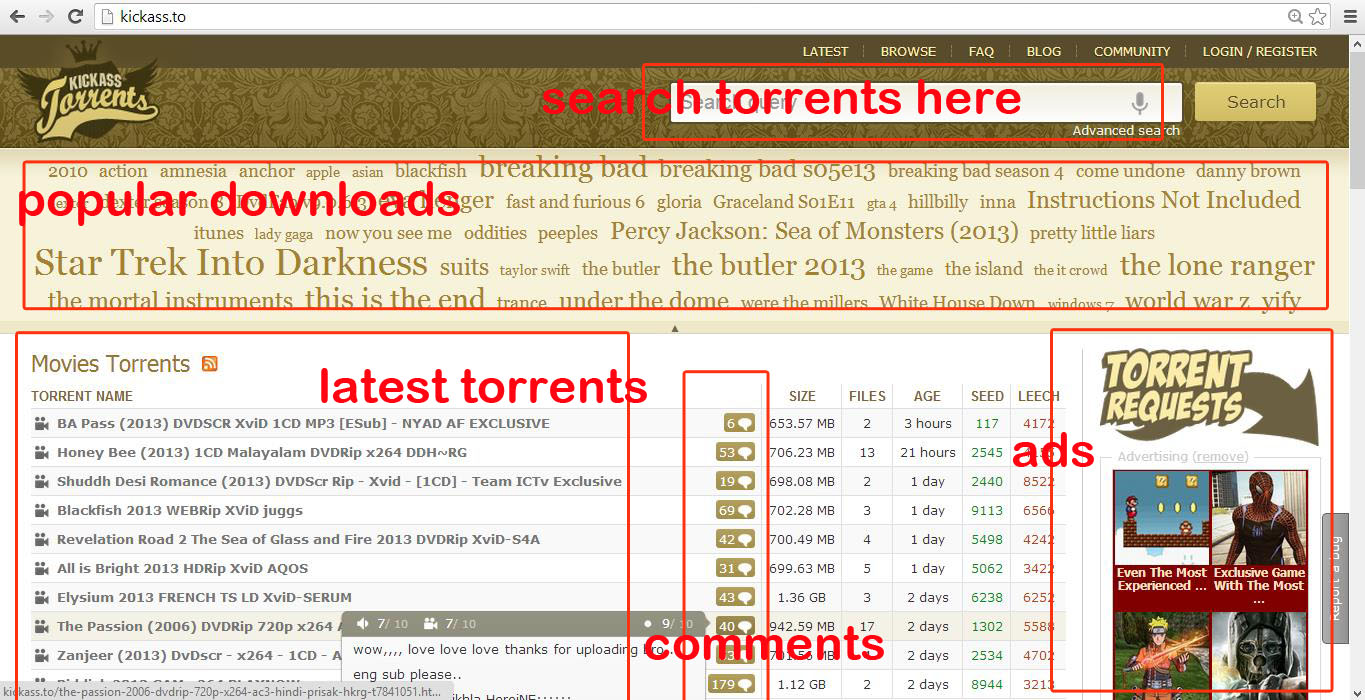
Task: Click the 'taylor swift' tag
Action: click(535, 270)
